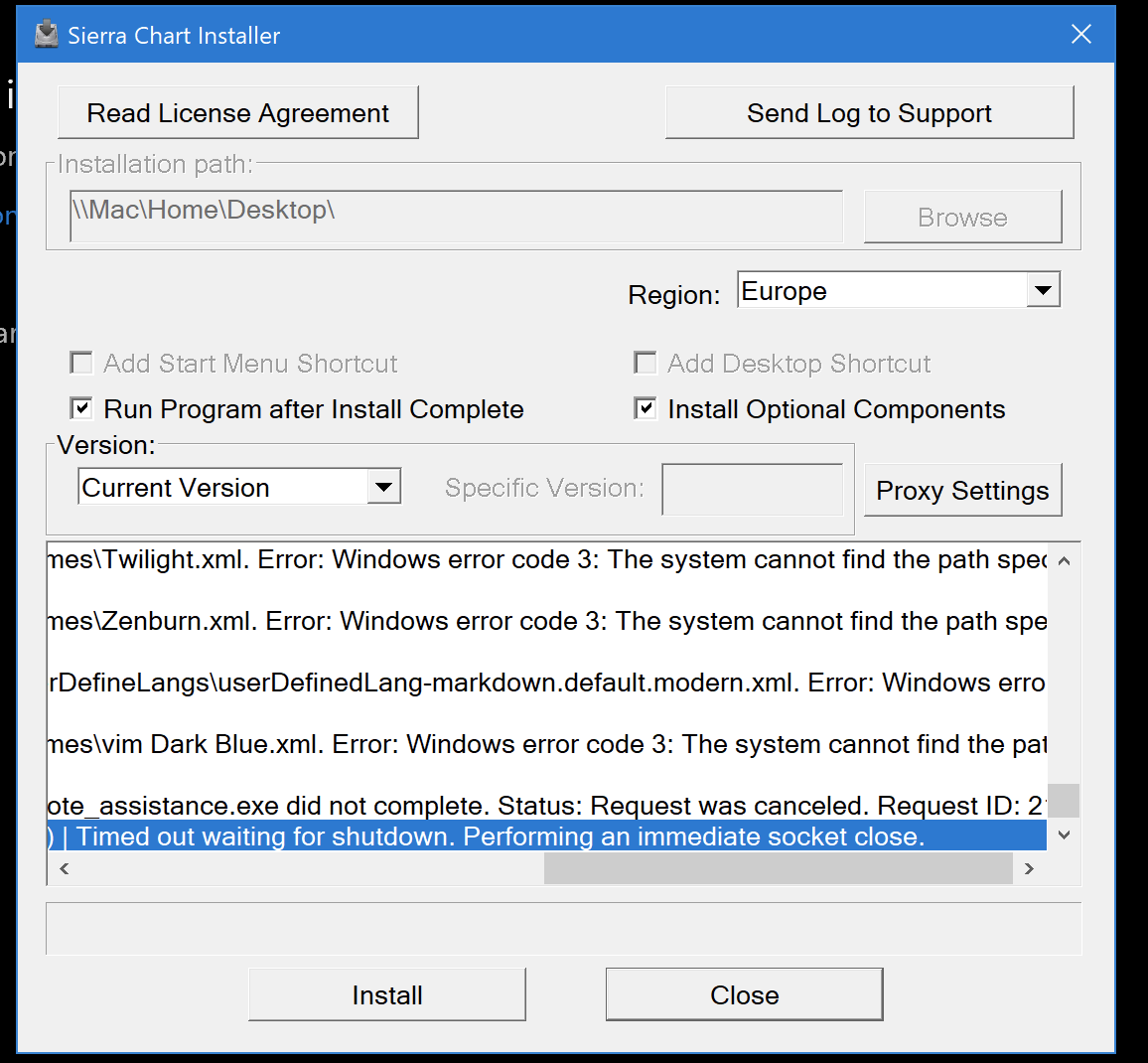Image resolution: width=1148 pixels, height=1063 pixels.
Task: Click the disabled Browse button
Action: 962,217
